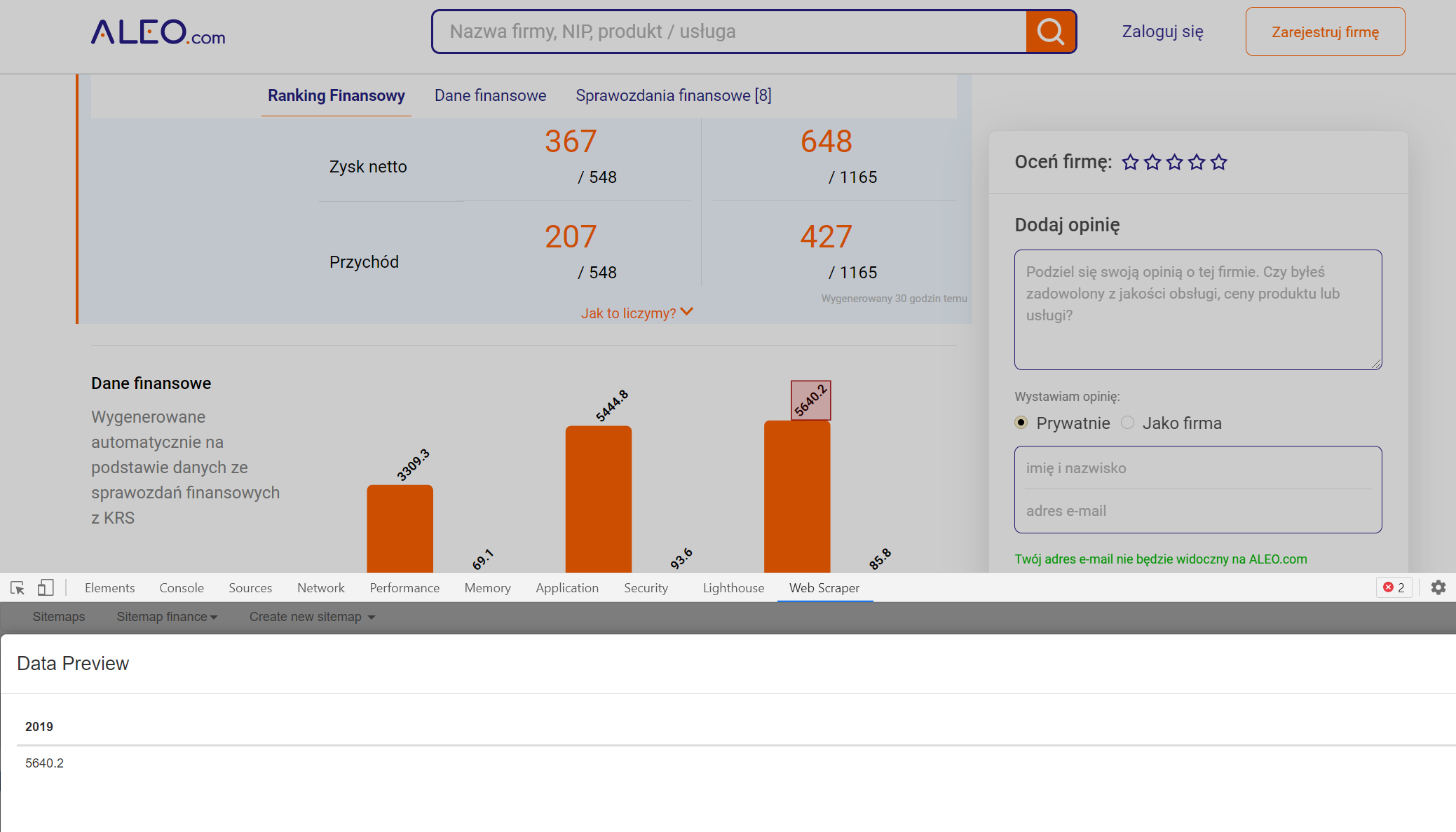Open the Network DevTools tab

tap(320, 588)
